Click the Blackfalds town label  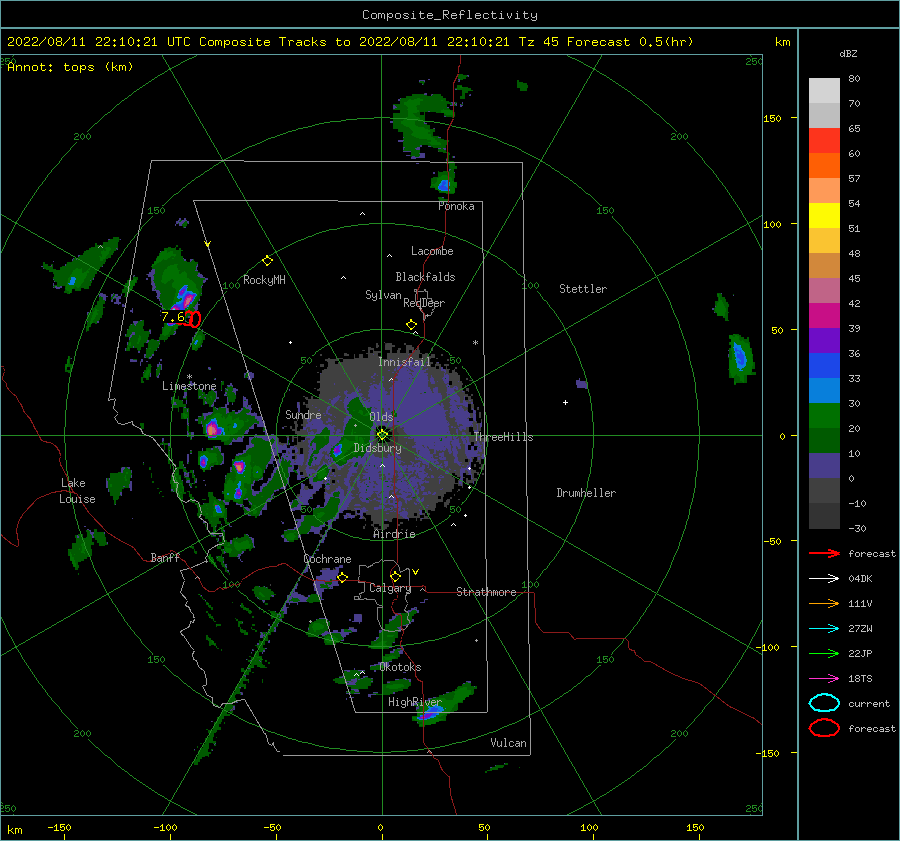(x=425, y=277)
